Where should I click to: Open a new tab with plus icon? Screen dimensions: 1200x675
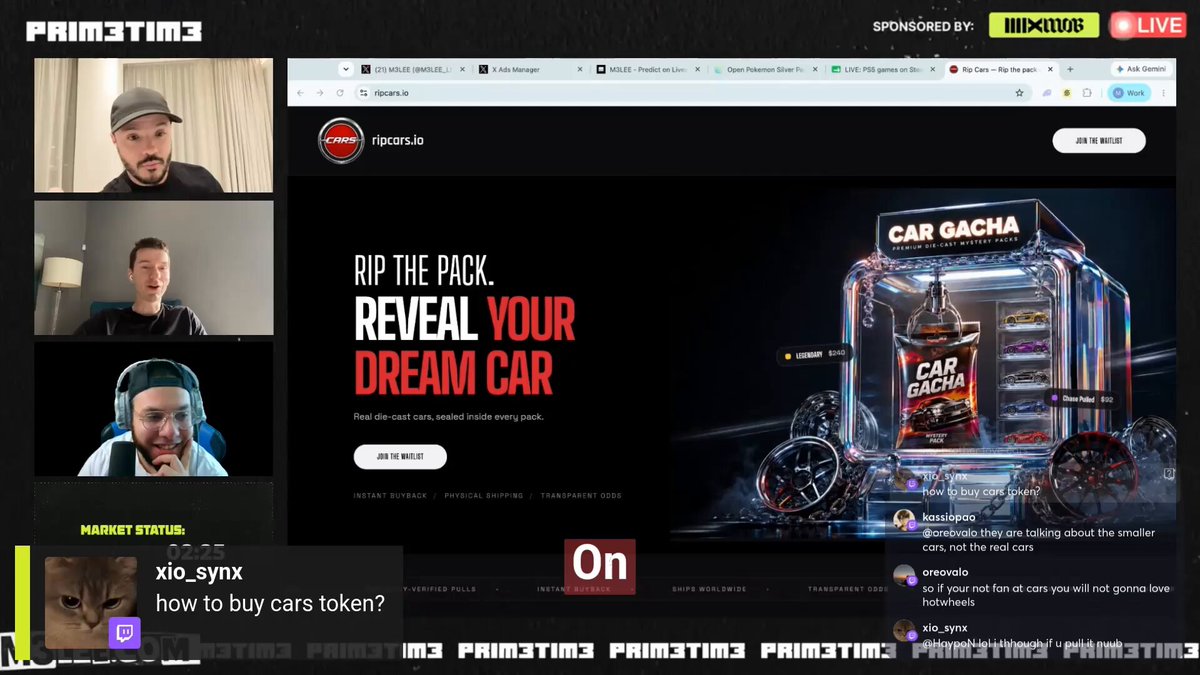click(1070, 69)
